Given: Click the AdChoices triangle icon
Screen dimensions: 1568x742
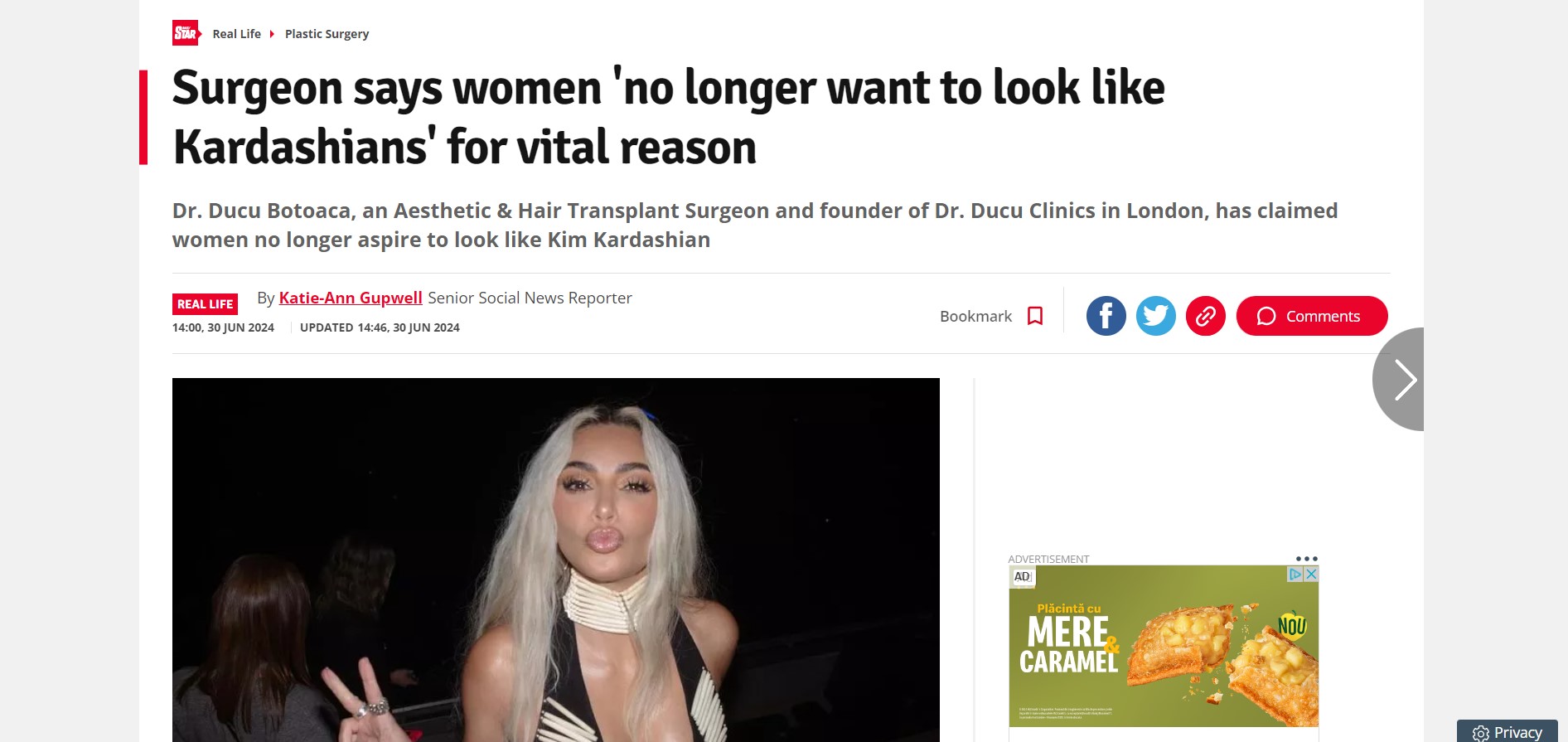Looking at the screenshot, I should click(x=1295, y=574).
